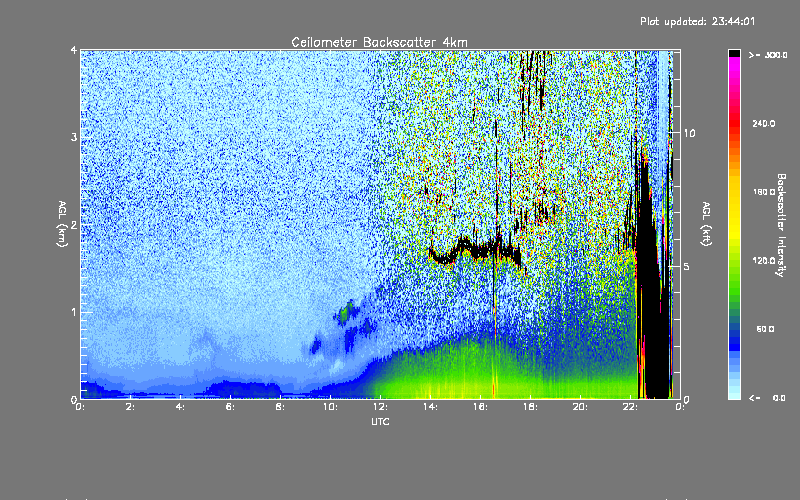Click the 120.0 colorbar value
Image resolution: width=800 pixels, height=500 pixels.
point(764,260)
